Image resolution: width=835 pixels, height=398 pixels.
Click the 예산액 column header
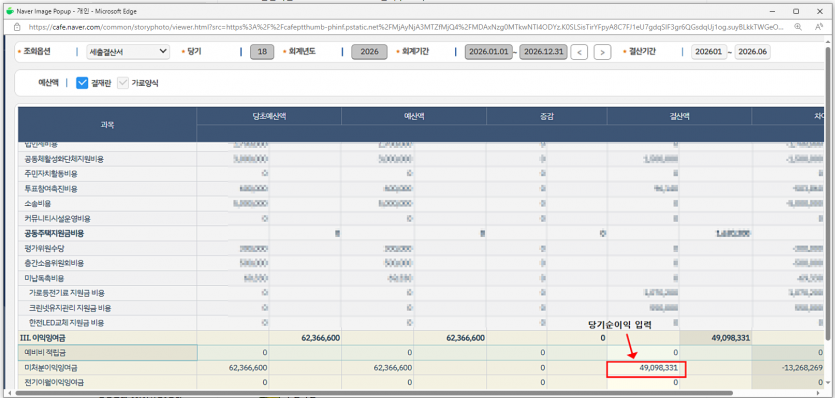[x=414, y=116]
